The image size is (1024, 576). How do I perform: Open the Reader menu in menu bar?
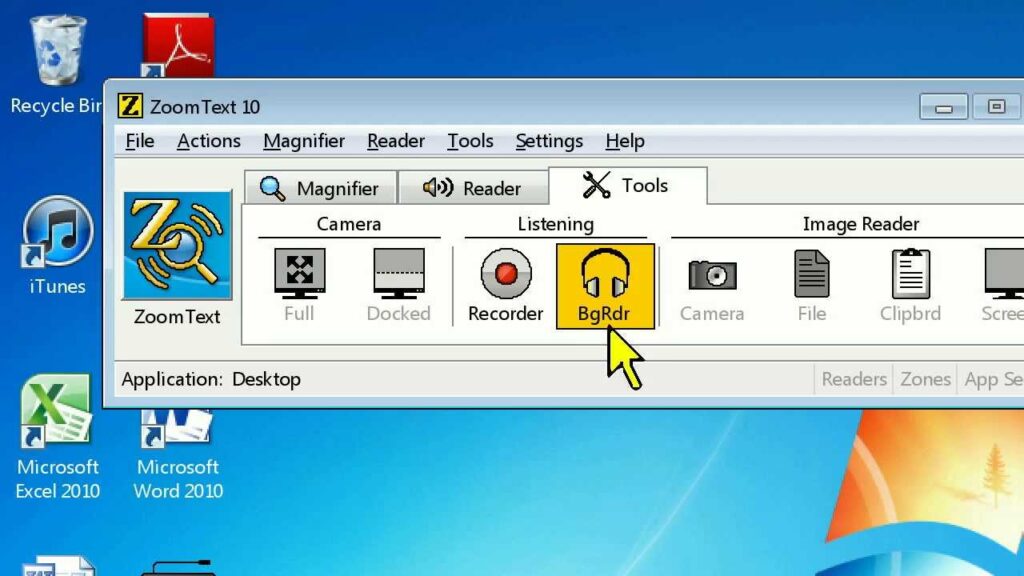coord(396,141)
